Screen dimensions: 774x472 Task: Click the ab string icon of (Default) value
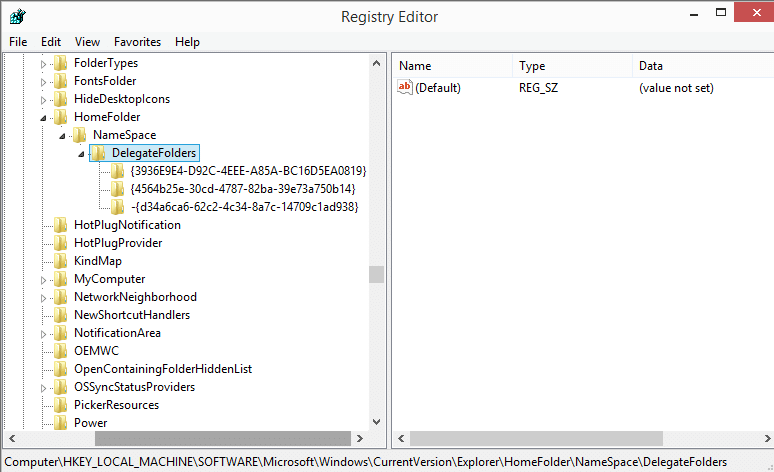coord(405,87)
